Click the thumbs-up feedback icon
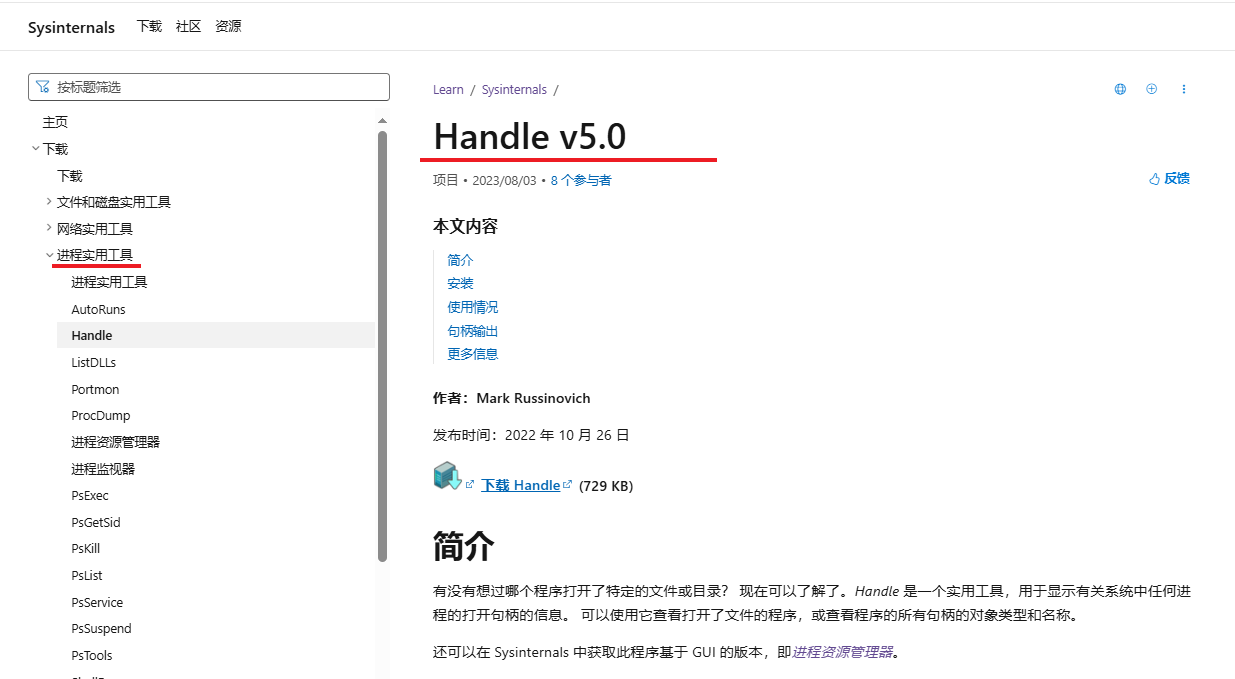The image size is (1235, 679). [x=1154, y=179]
